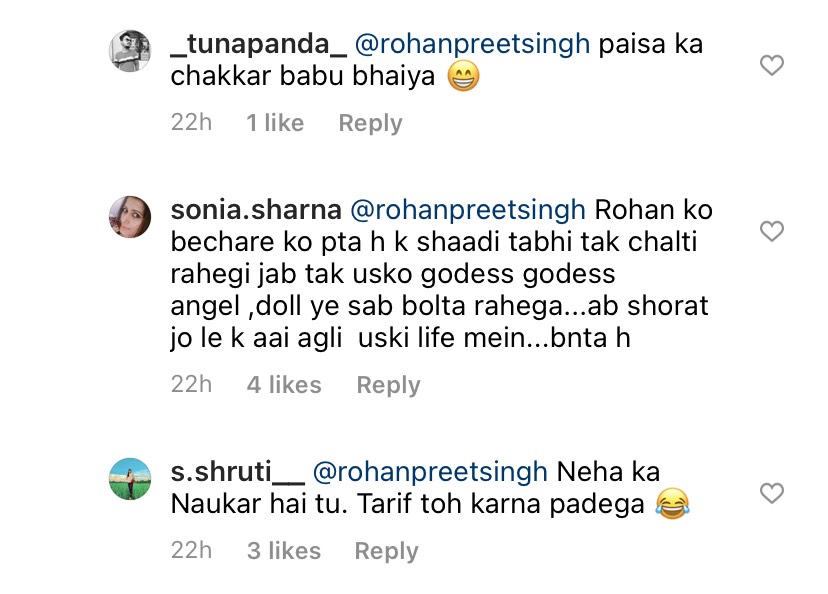Open _tunapanda_ profile picture
The image size is (828, 594).
[129, 51]
